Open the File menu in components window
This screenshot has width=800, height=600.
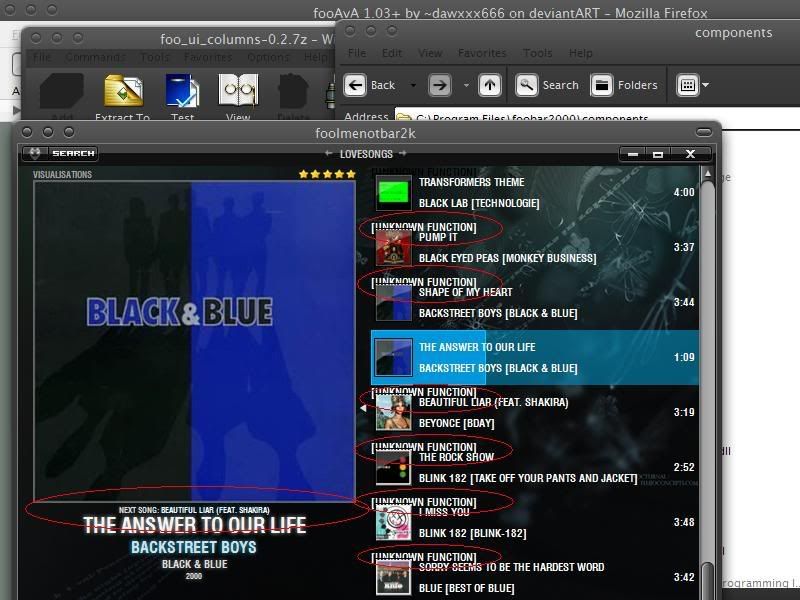point(357,53)
